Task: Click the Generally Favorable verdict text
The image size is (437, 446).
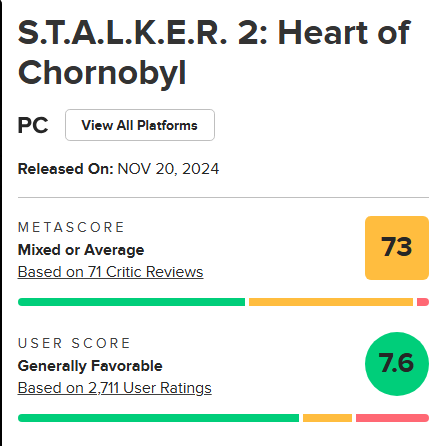Action: (x=90, y=366)
